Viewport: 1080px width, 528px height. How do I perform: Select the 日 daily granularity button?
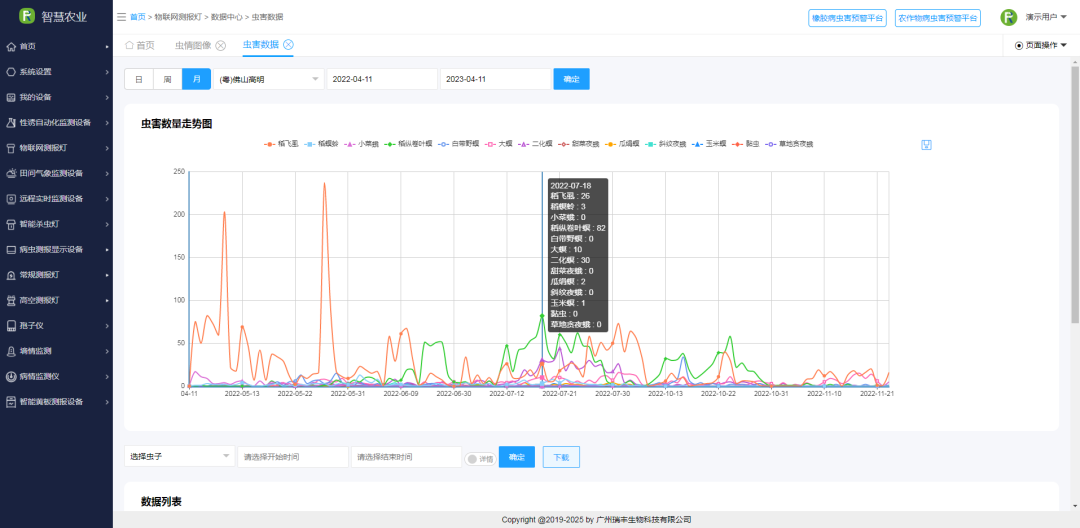pyautogui.click(x=138, y=79)
